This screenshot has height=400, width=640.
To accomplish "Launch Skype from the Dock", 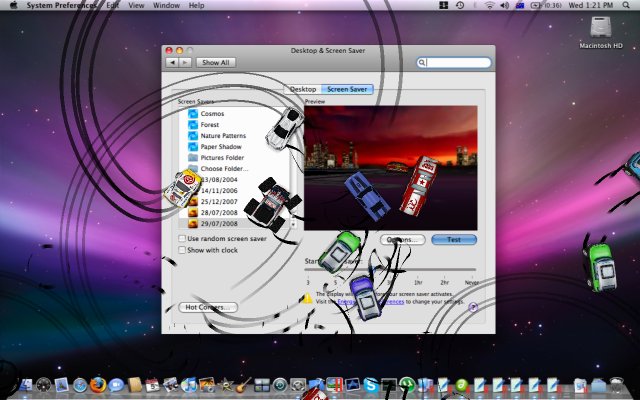I will click(x=371, y=384).
